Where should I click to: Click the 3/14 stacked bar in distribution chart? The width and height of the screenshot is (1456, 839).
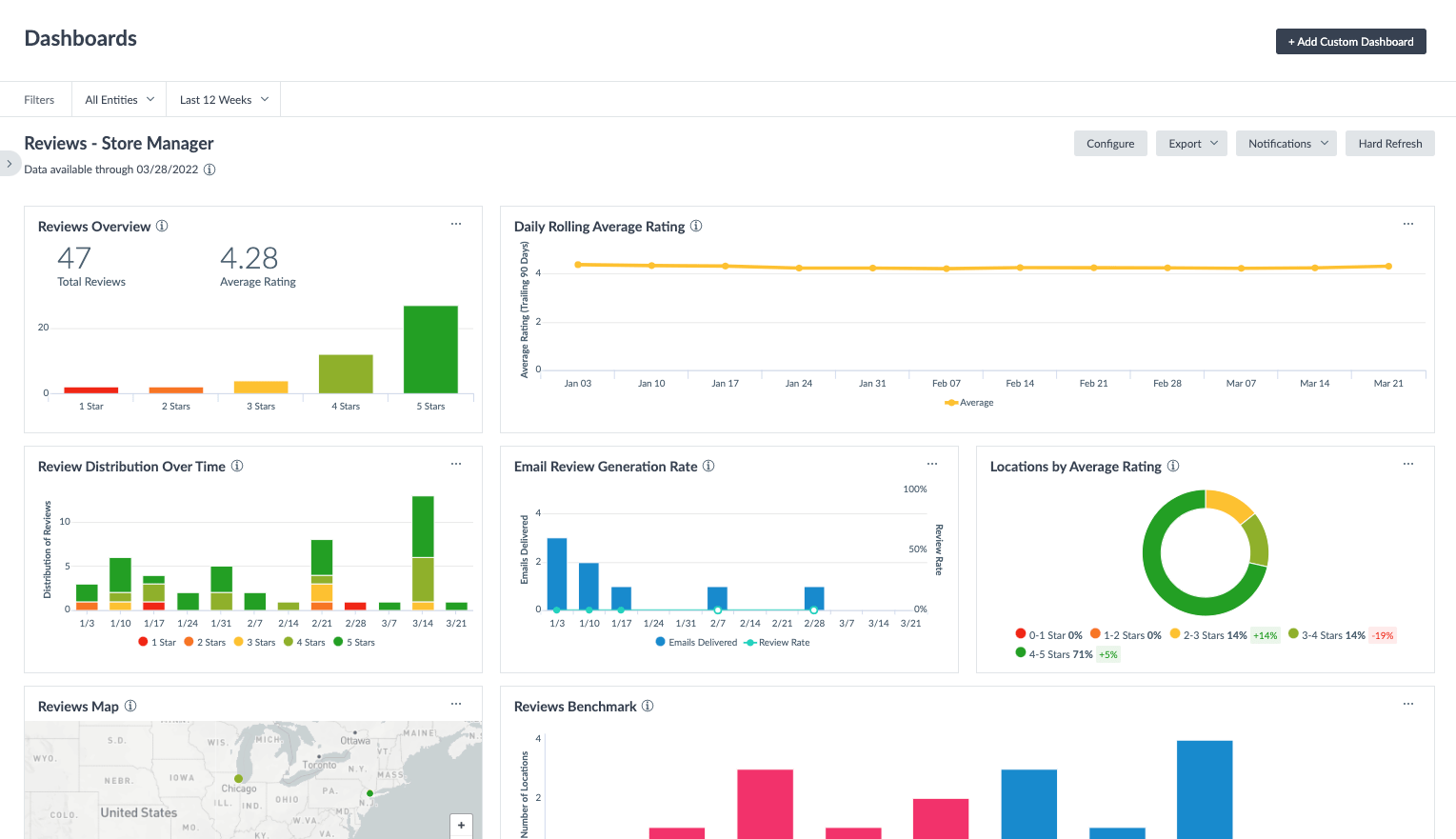(423, 552)
